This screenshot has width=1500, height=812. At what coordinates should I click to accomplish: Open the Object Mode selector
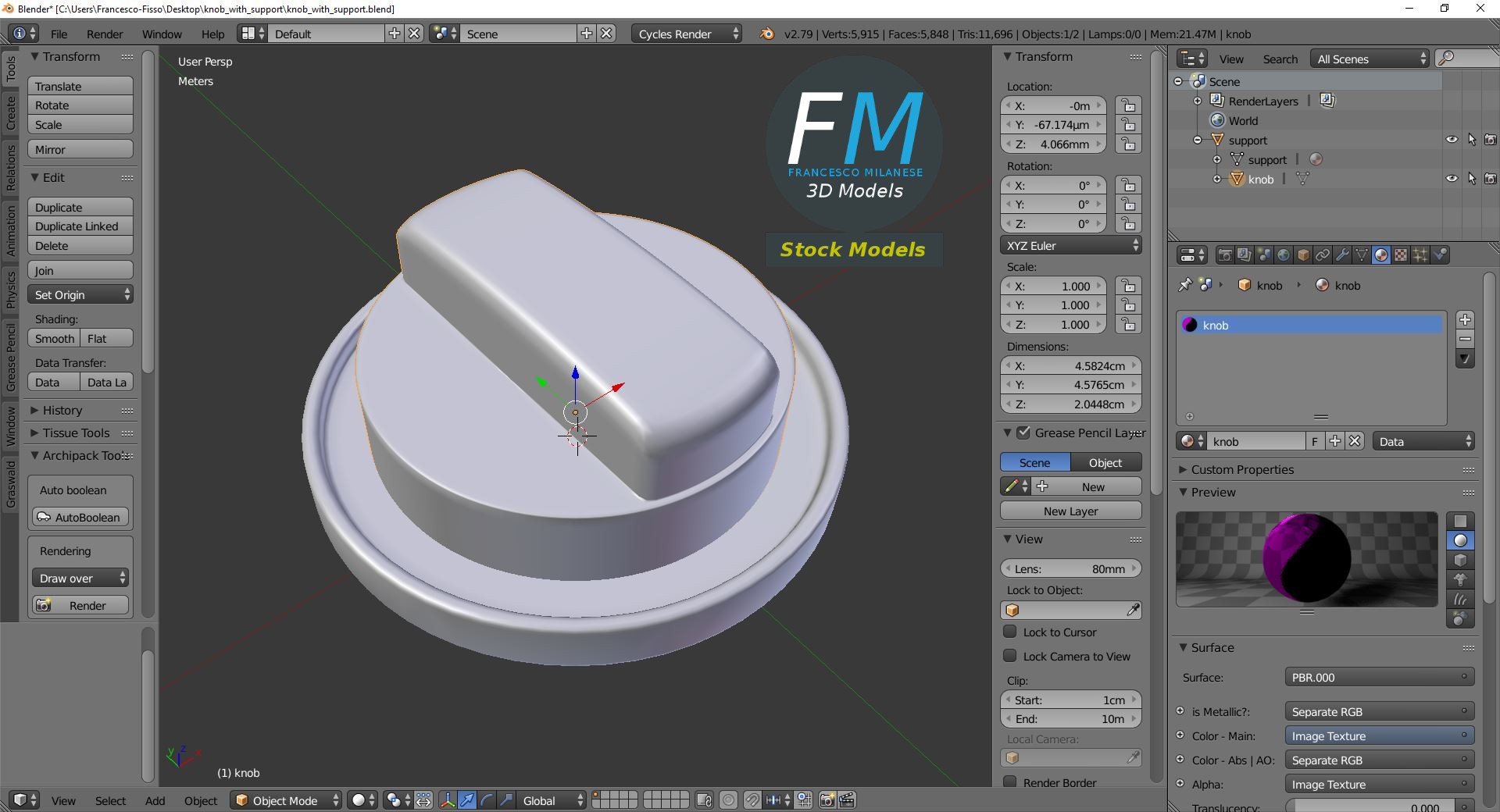pyautogui.click(x=286, y=800)
